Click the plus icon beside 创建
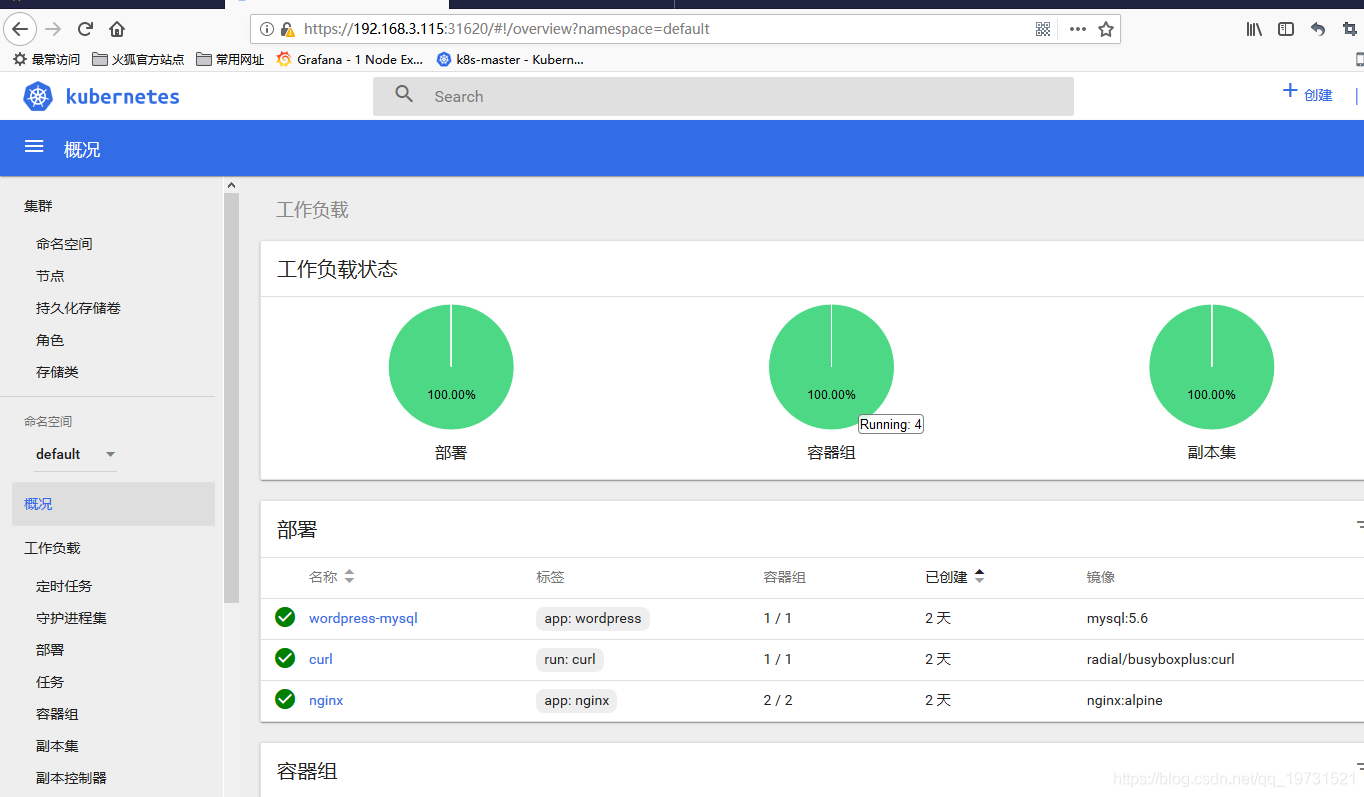1364x797 pixels. point(1290,92)
